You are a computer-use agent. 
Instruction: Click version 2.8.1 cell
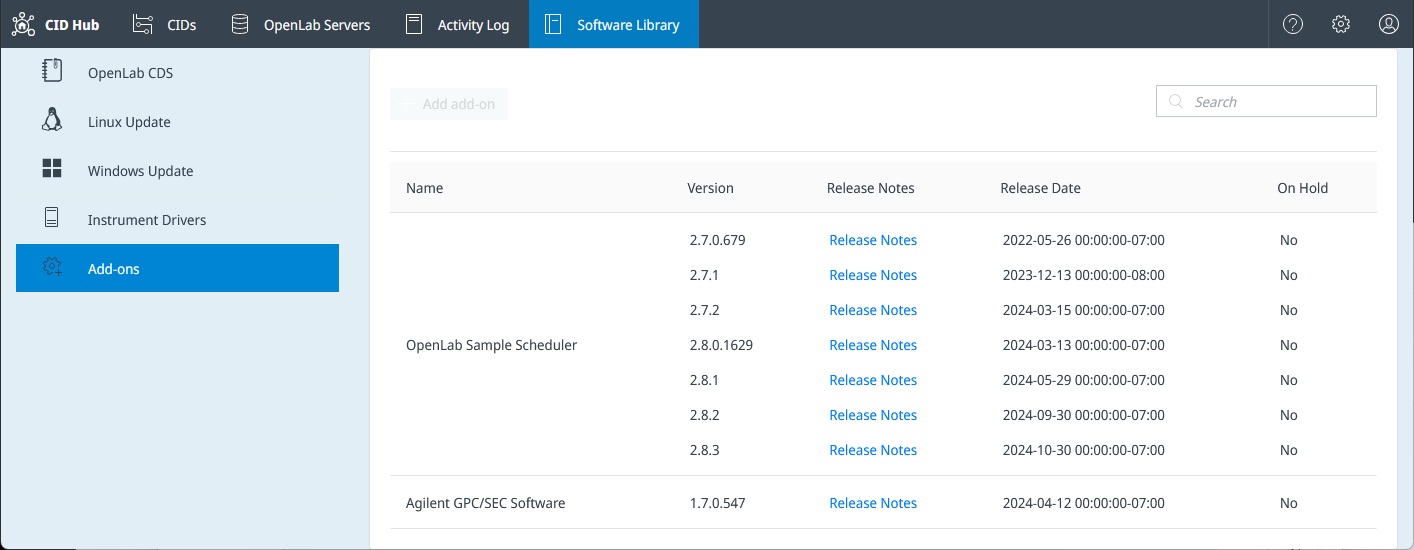tap(704, 380)
